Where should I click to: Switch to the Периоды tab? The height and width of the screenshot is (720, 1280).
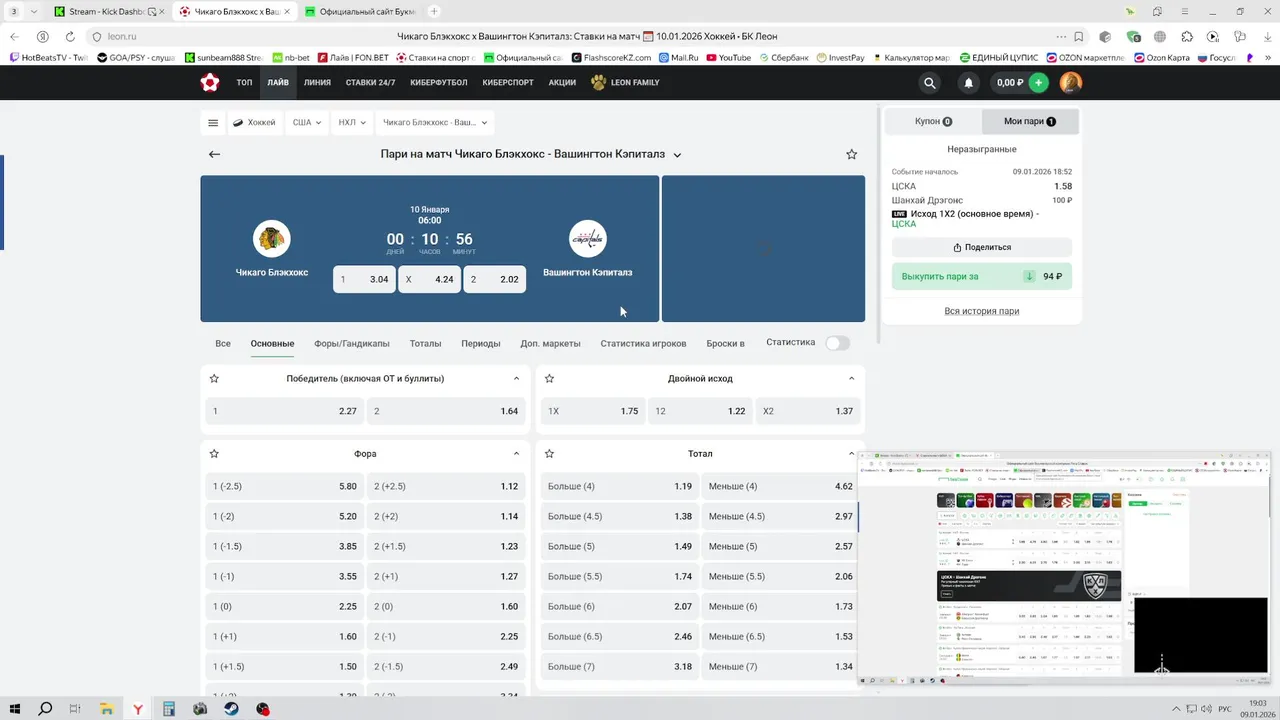(481, 343)
